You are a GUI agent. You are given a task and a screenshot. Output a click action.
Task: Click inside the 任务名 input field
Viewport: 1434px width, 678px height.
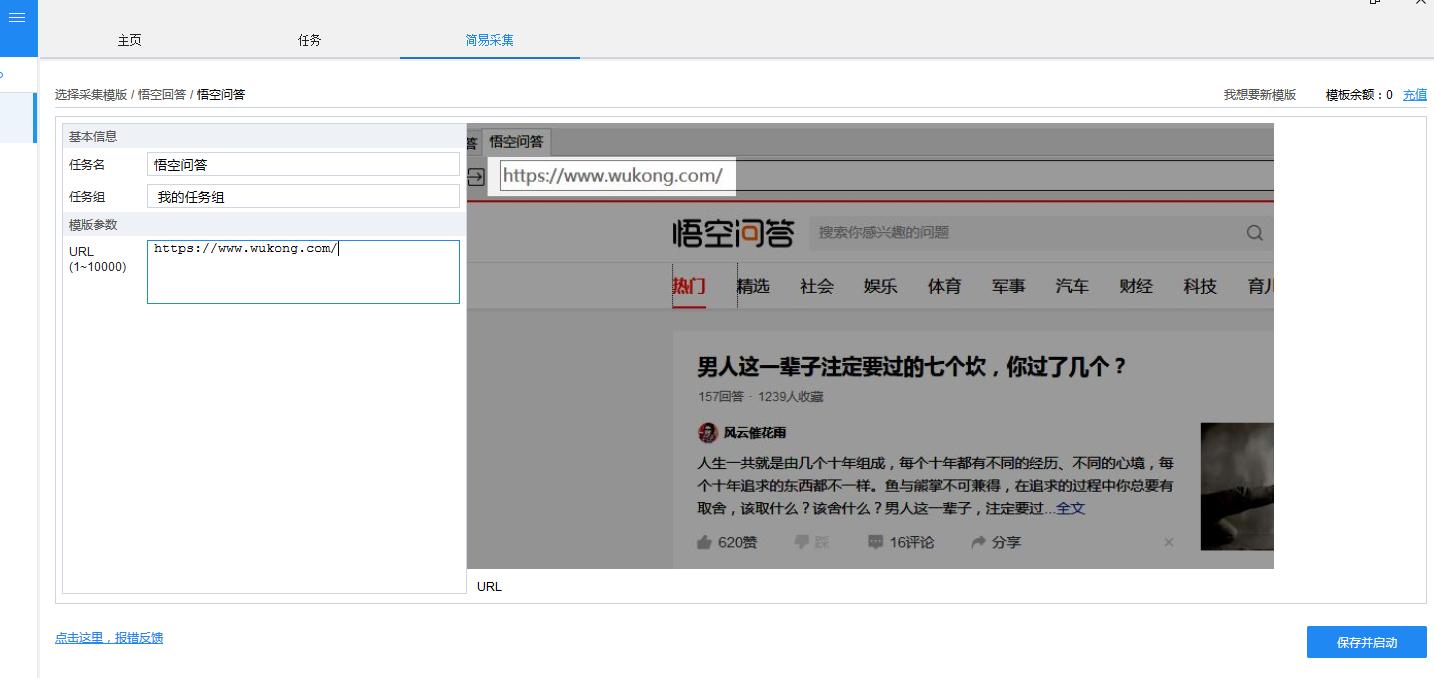303,164
